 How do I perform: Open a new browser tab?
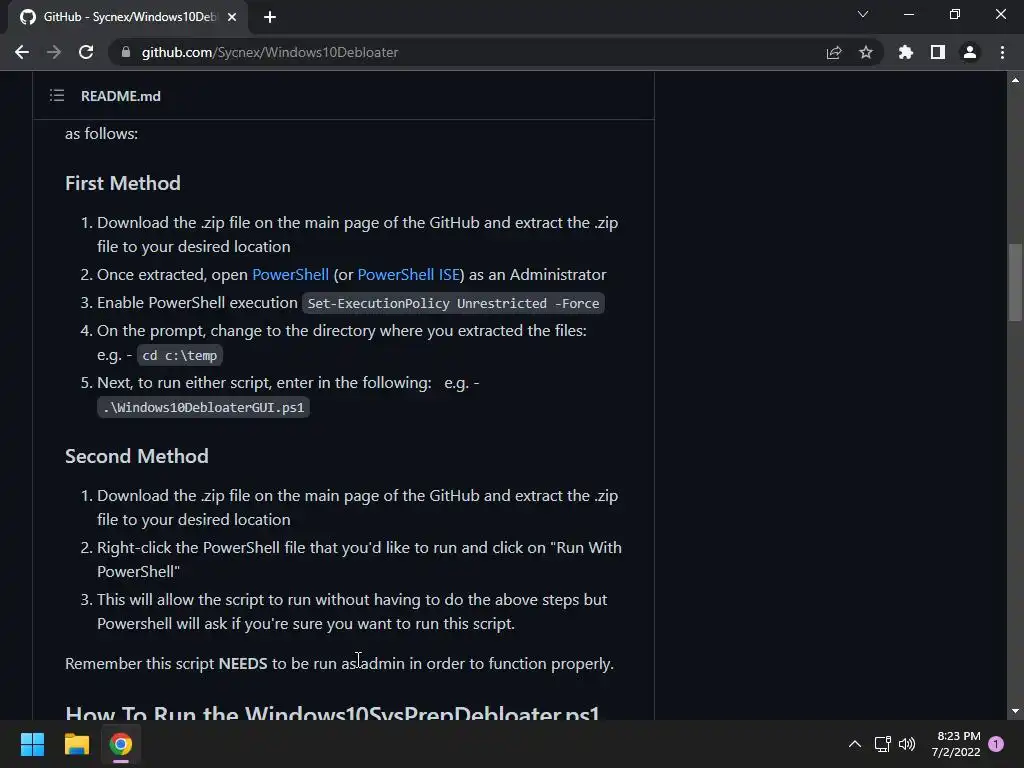coord(270,17)
